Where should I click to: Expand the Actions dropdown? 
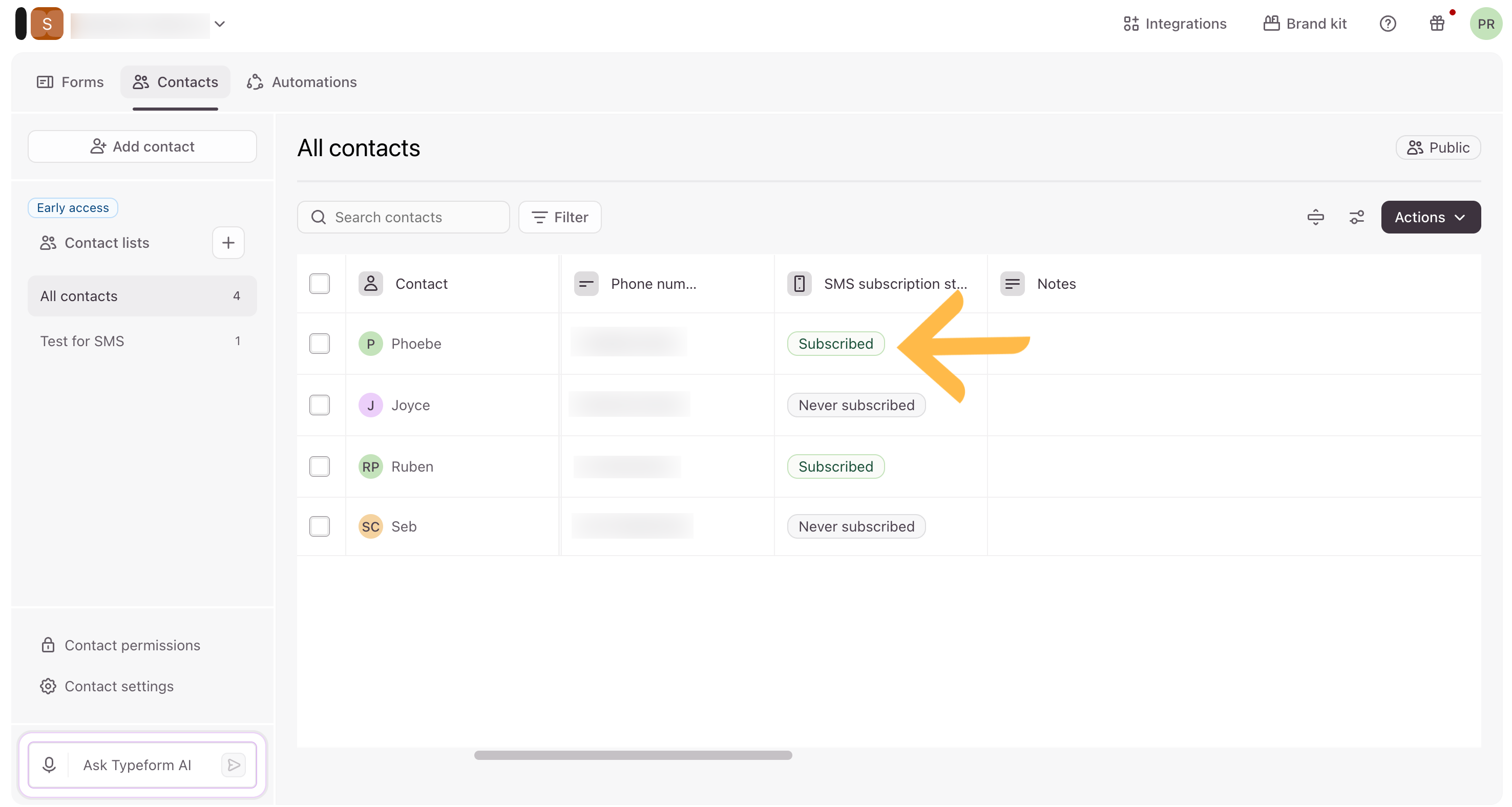point(1431,217)
